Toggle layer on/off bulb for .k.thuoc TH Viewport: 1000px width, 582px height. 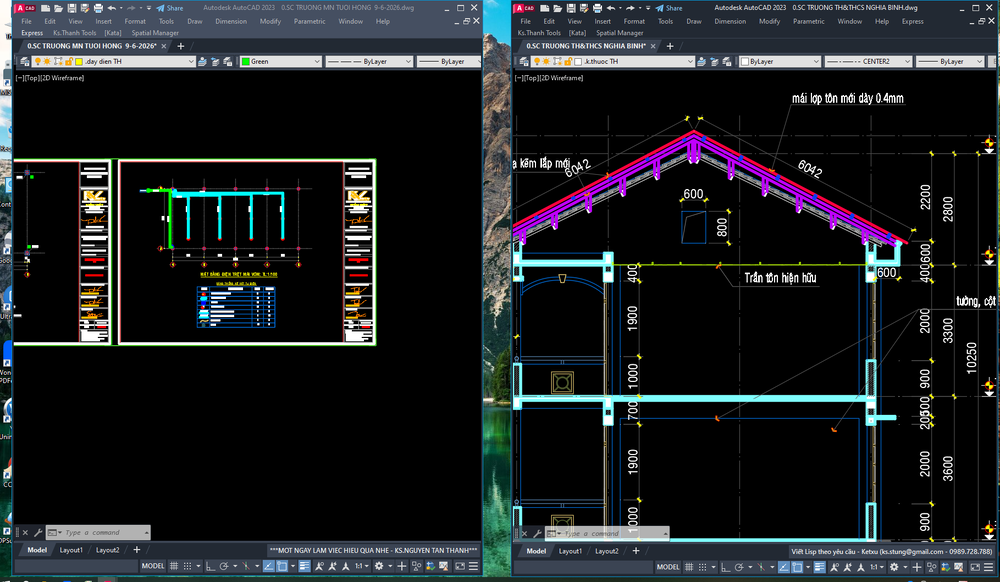coord(537,62)
